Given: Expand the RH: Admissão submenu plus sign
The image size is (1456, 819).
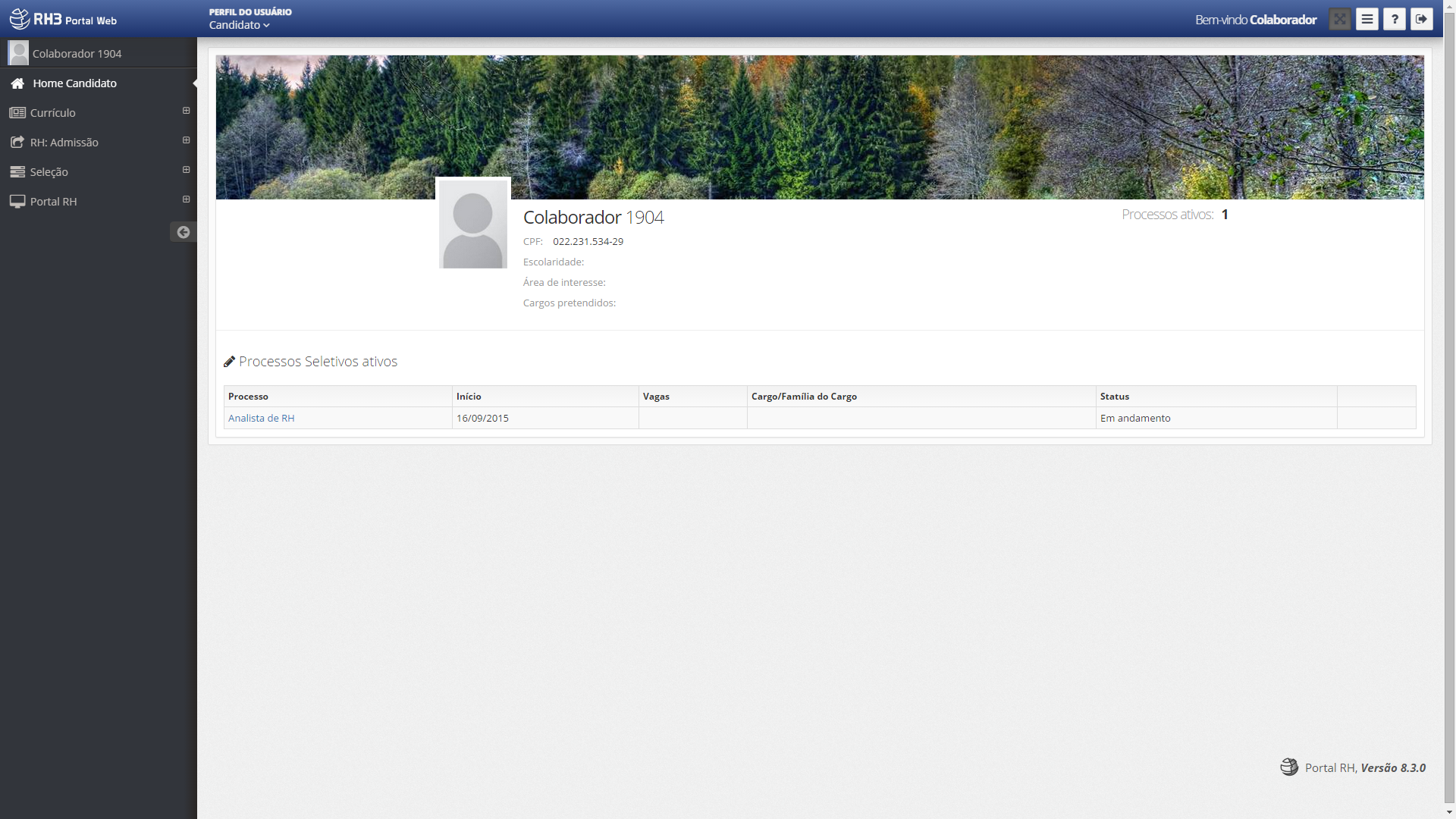Looking at the screenshot, I should (x=186, y=140).
